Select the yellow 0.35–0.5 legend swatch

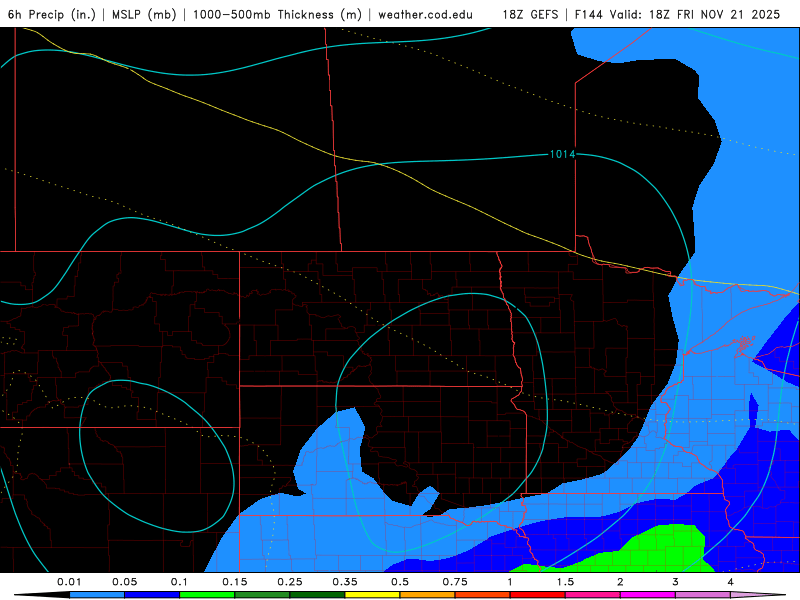[x=372, y=595]
